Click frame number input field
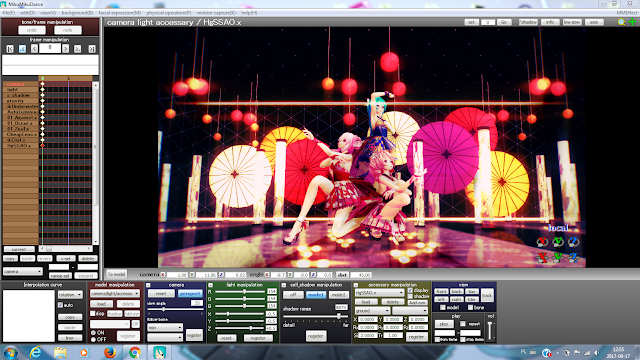This screenshot has height=360, width=640. tap(50, 49)
